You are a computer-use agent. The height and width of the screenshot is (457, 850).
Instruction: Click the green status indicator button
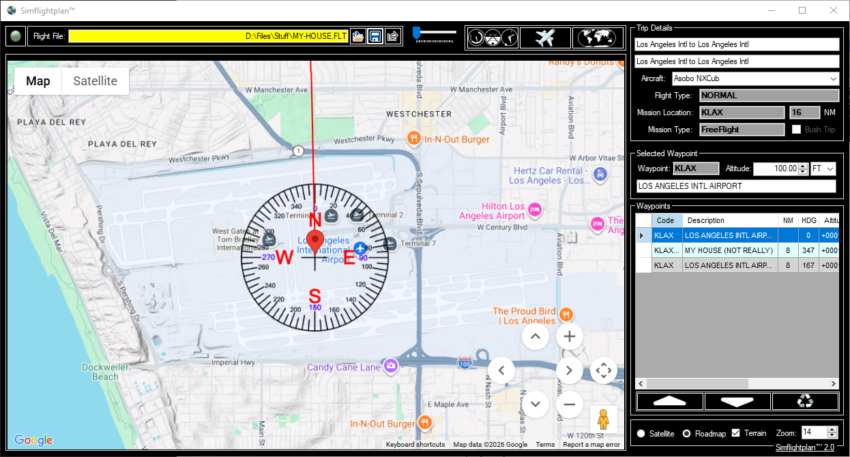pyautogui.click(x=15, y=36)
